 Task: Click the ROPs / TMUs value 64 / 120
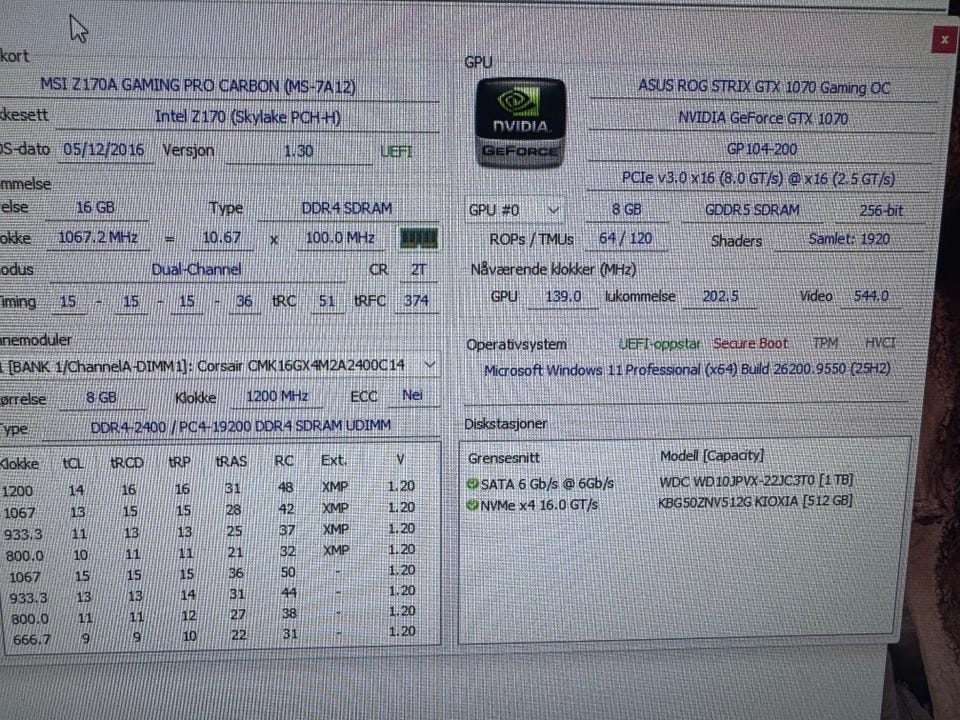[x=625, y=238]
